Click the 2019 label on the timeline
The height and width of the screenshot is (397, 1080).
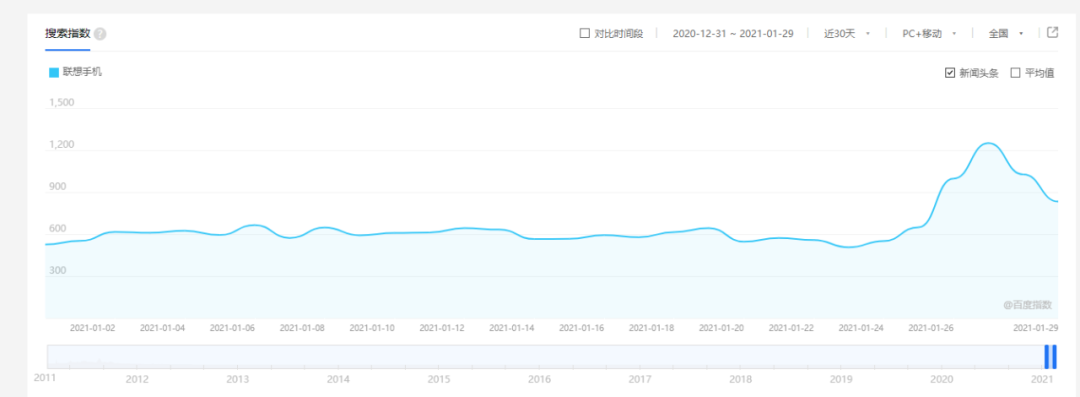[841, 379]
